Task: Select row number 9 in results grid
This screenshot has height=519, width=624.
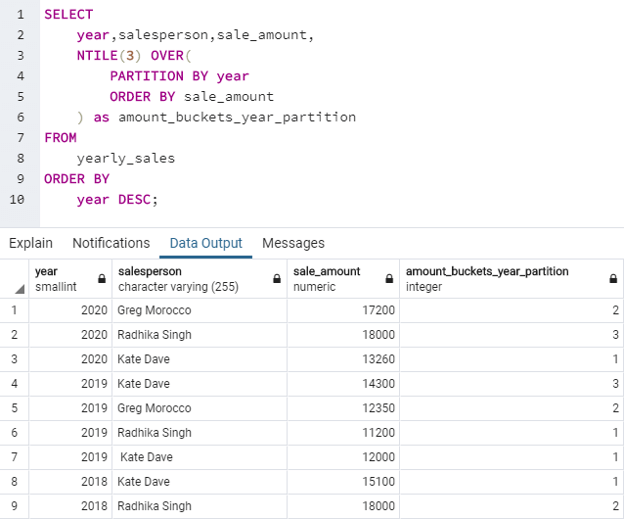Action: [14, 506]
